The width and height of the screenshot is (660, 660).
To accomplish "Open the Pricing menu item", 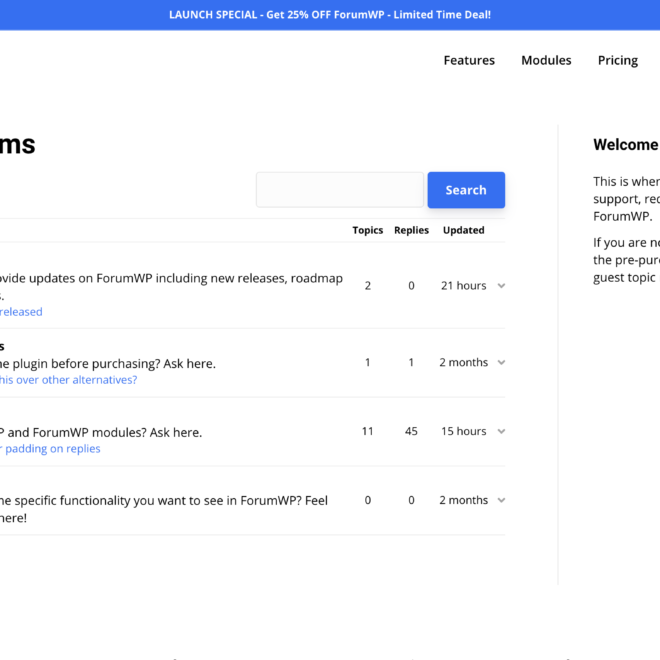I will click(x=618, y=61).
